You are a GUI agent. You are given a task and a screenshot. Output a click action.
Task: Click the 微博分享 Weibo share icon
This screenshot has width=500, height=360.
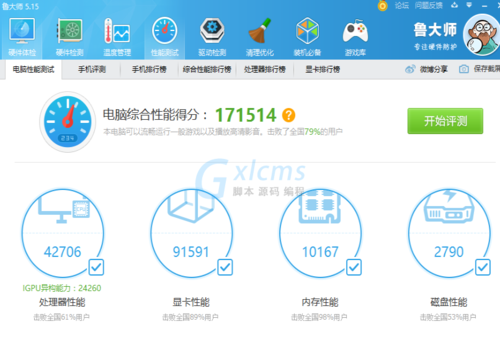(x=410, y=69)
